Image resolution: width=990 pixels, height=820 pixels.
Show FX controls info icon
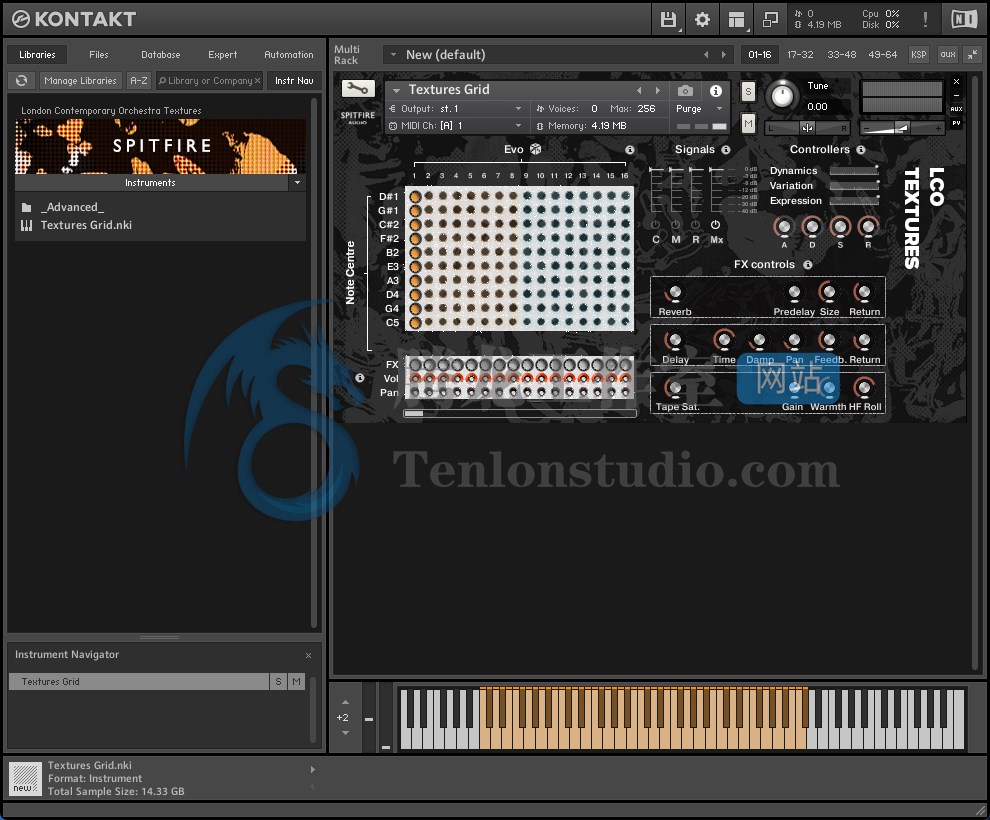(x=808, y=264)
